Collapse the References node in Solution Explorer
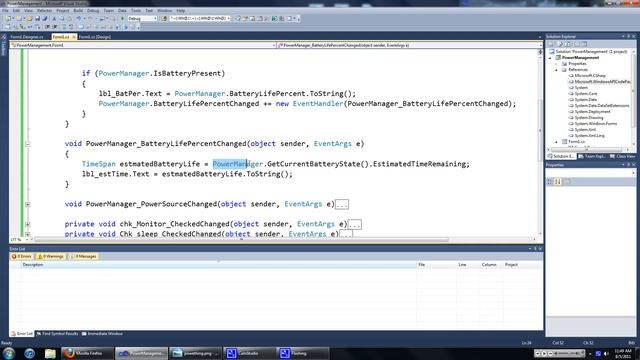The width and height of the screenshot is (640, 360). [556, 70]
